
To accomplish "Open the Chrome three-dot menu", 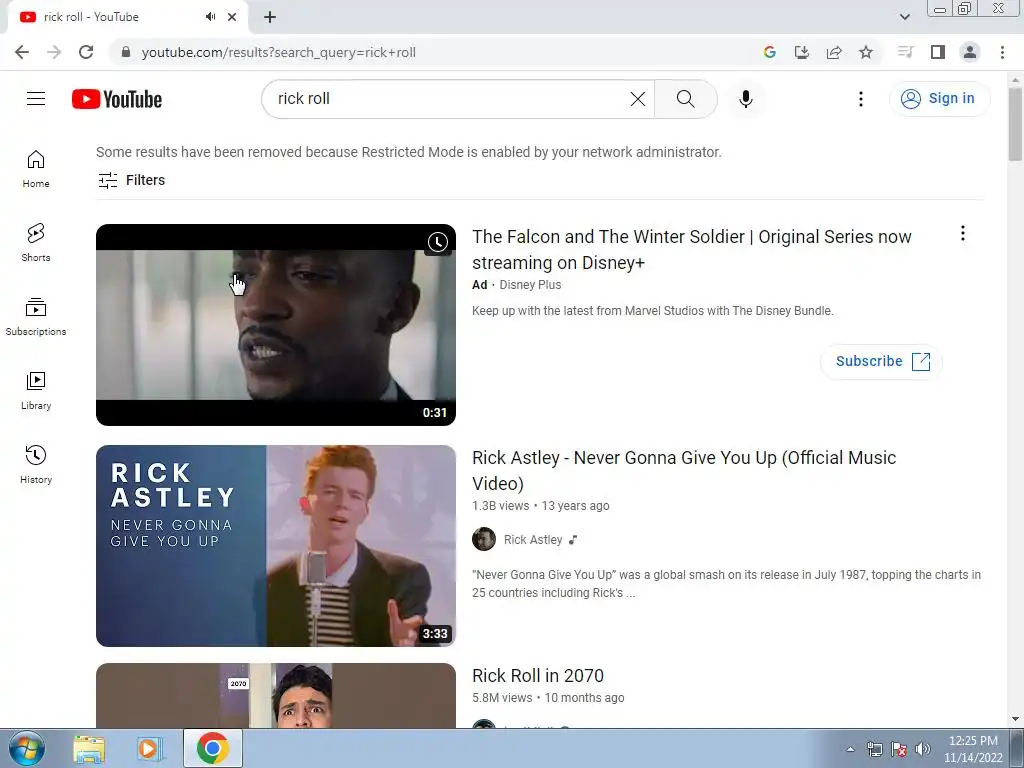I will pyautogui.click(x=1002, y=52).
